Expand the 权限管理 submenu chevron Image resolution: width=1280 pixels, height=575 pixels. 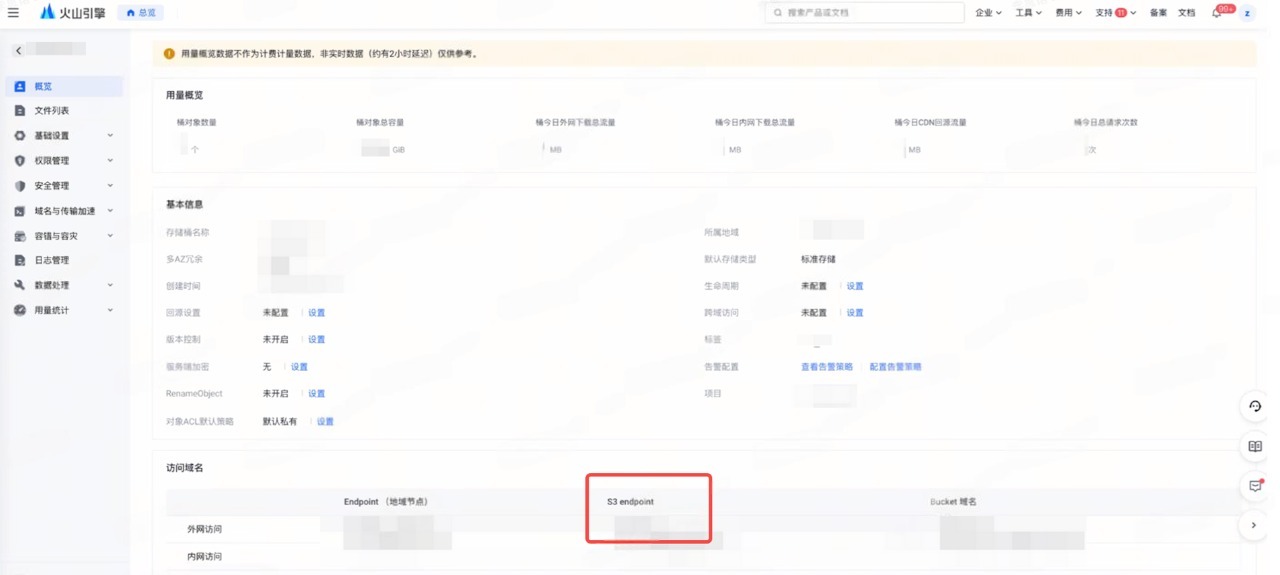point(110,161)
